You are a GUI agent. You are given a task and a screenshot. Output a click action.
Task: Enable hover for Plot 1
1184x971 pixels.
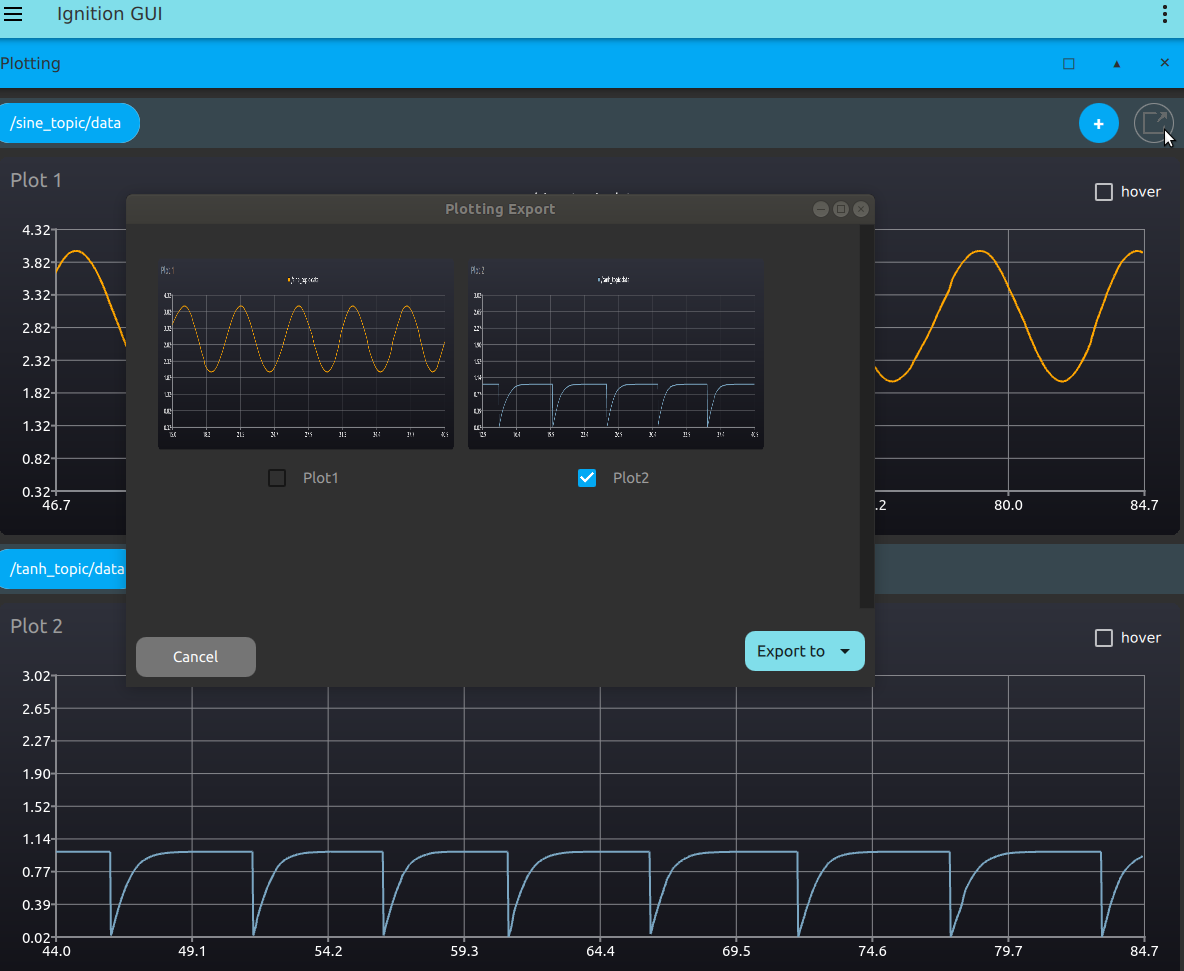tap(1104, 192)
